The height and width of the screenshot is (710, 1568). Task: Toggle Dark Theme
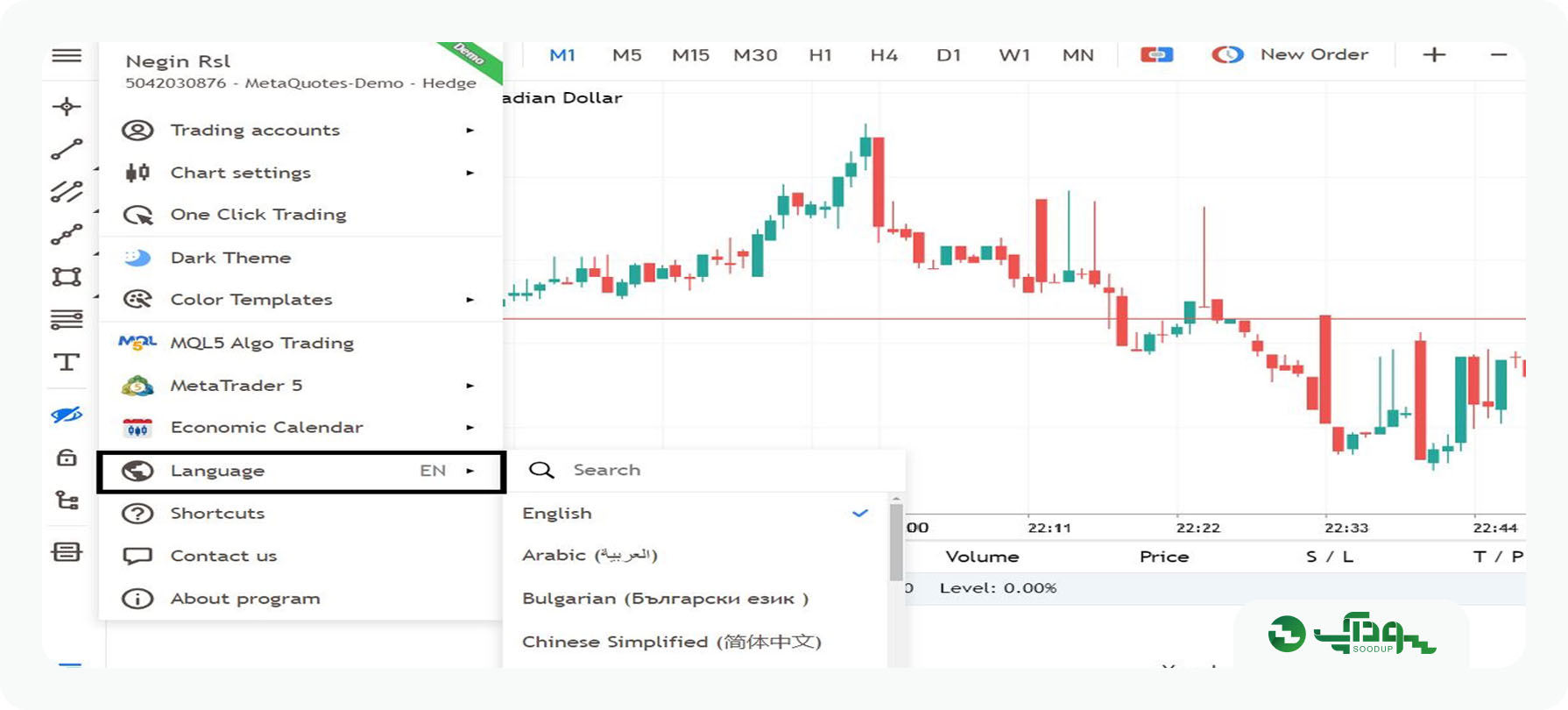[300, 258]
